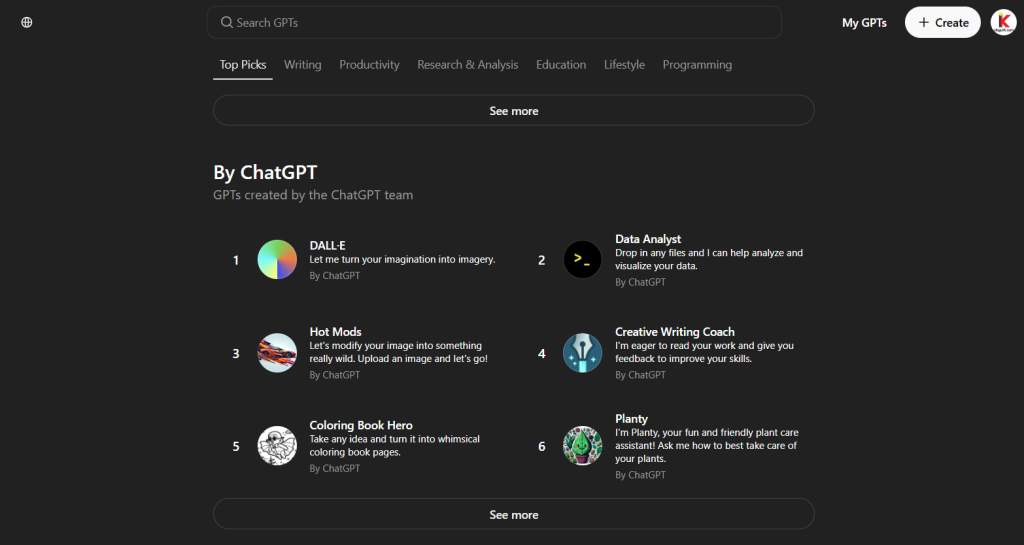The width and height of the screenshot is (1024, 545).
Task: Click the globe icon at top left
Action: [27, 22]
